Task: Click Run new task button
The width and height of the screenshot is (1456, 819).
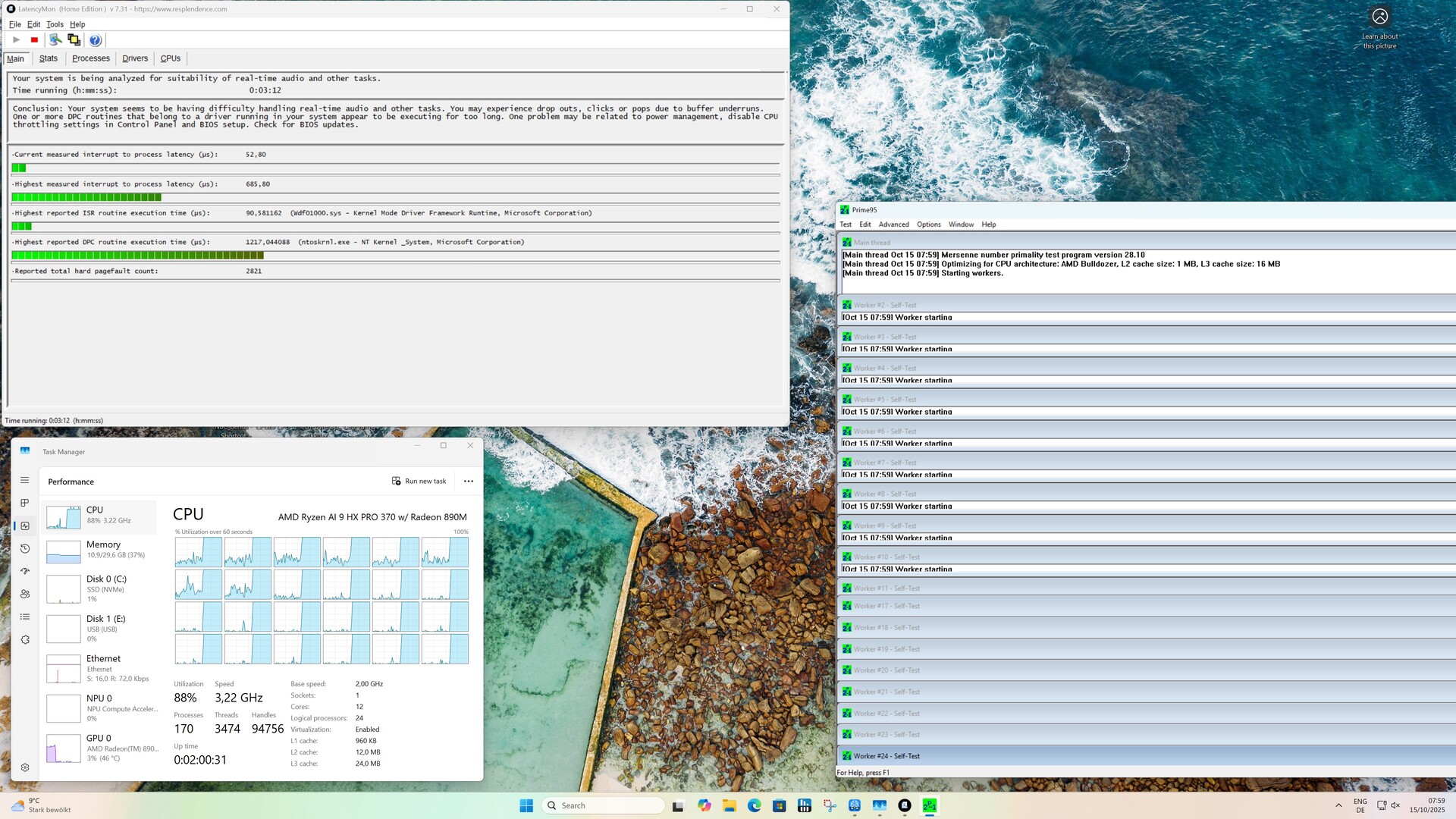Action: click(x=419, y=482)
